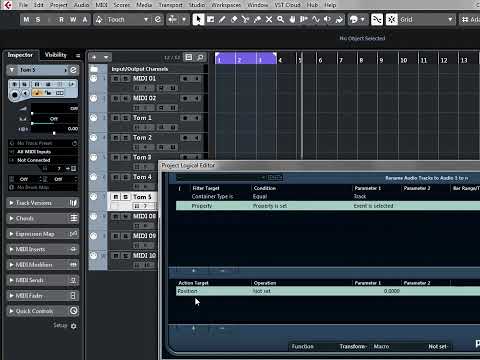Viewport: 480px width, 360px height.
Task: Open the MIDI menu
Action: pyautogui.click(x=101, y=5)
